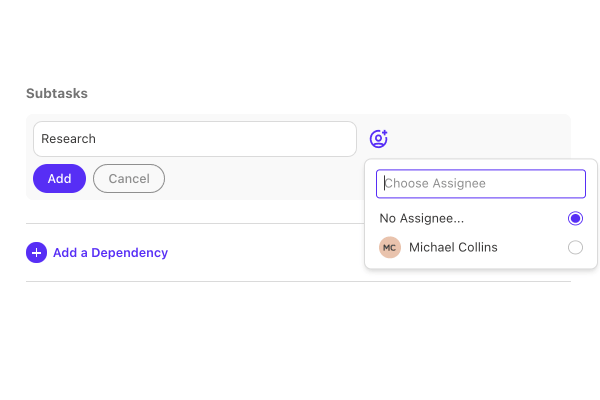The width and height of the screenshot is (600, 400).
Task: Focus the Research subtask name field
Action: click(x=195, y=139)
